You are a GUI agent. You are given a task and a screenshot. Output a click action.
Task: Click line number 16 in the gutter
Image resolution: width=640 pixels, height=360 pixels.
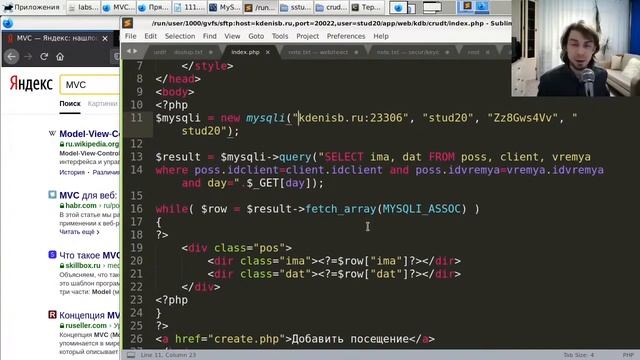pos(136,209)
